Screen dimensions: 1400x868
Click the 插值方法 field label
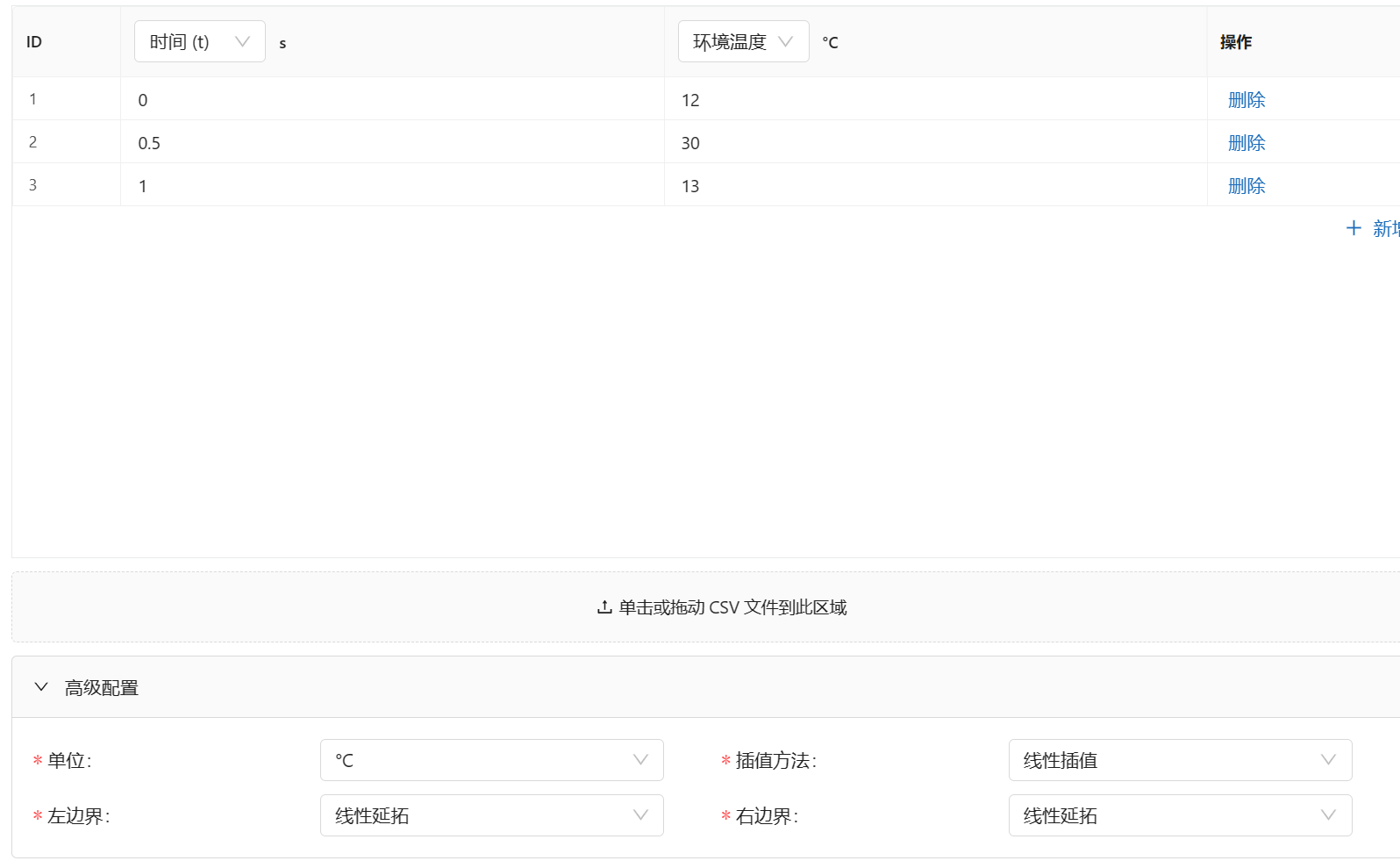click(x=775, y=761)
